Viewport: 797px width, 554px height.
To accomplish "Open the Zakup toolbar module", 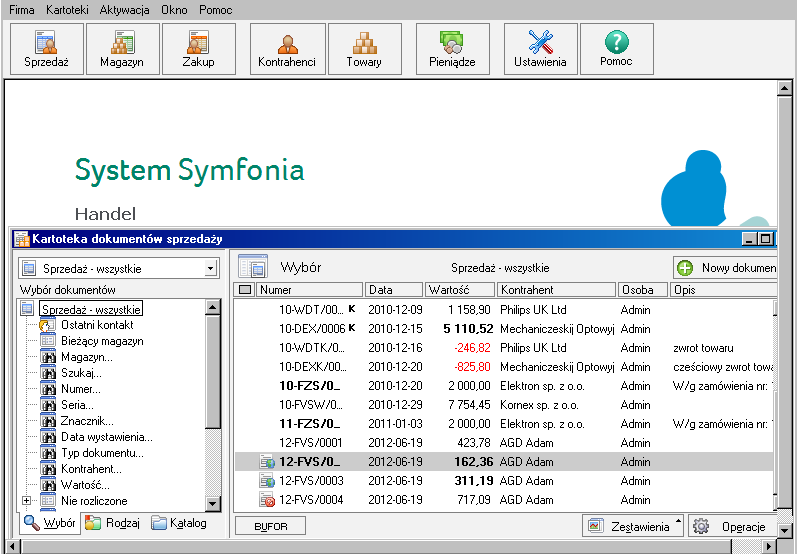I will [199, 49].
